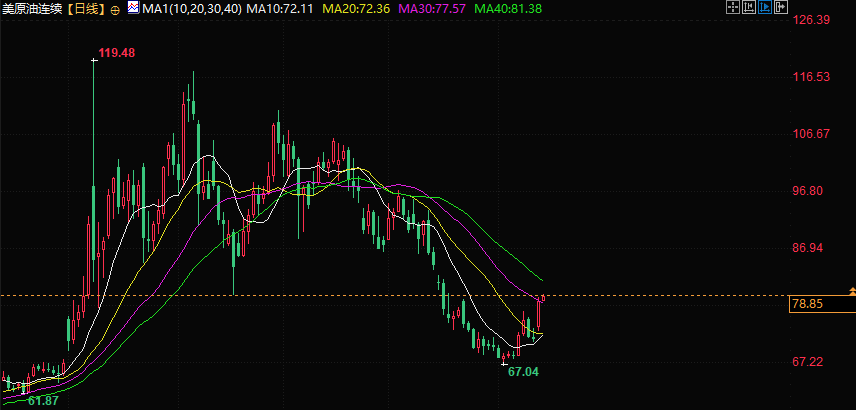This screenshot has width=856, height=410.
Task: Select the MA30:77.57 magenta legend label
Action: click(x=432, y=9)
